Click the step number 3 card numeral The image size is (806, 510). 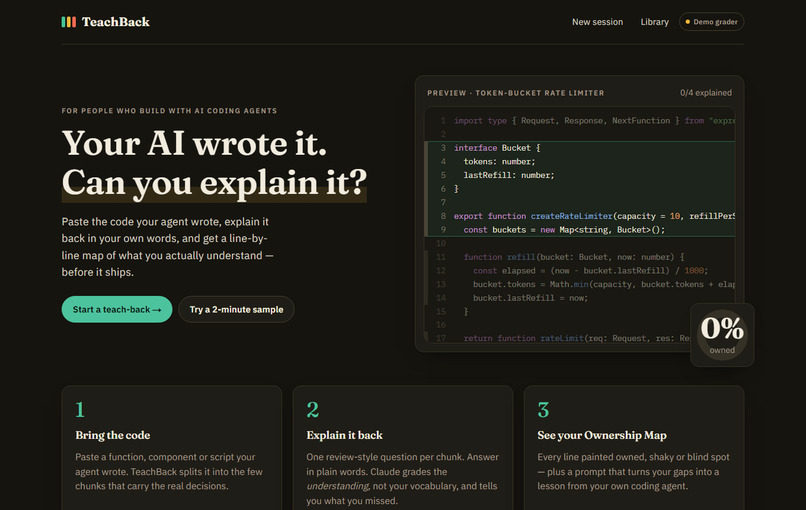[543, 410]
